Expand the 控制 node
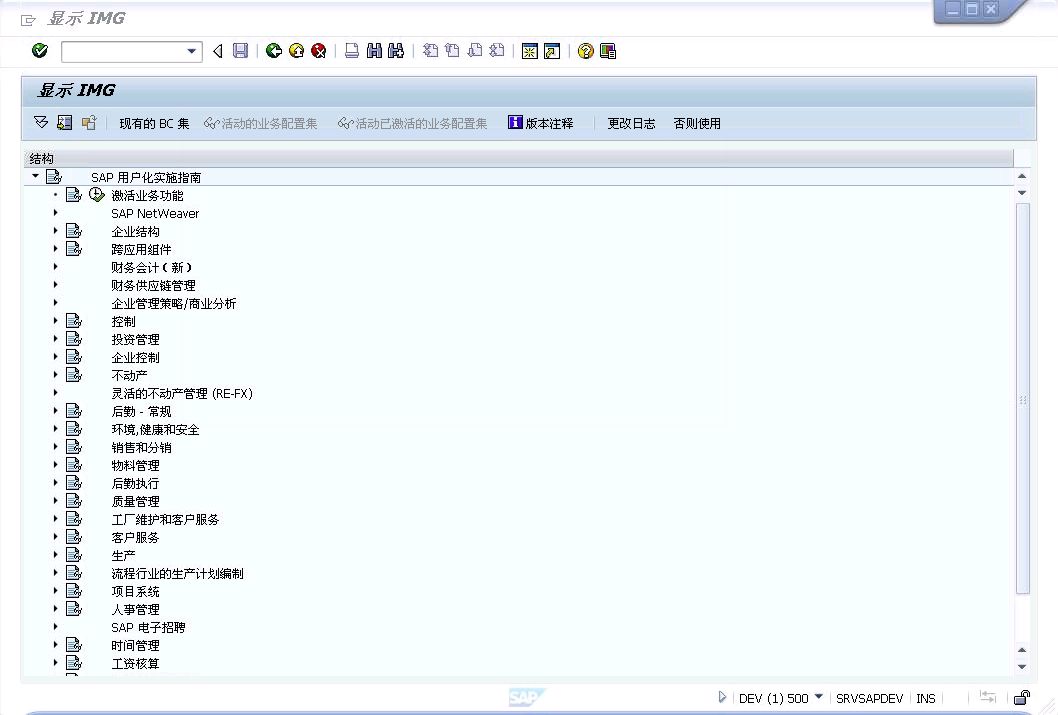The image size is (1058, 715). coord(55,320)
